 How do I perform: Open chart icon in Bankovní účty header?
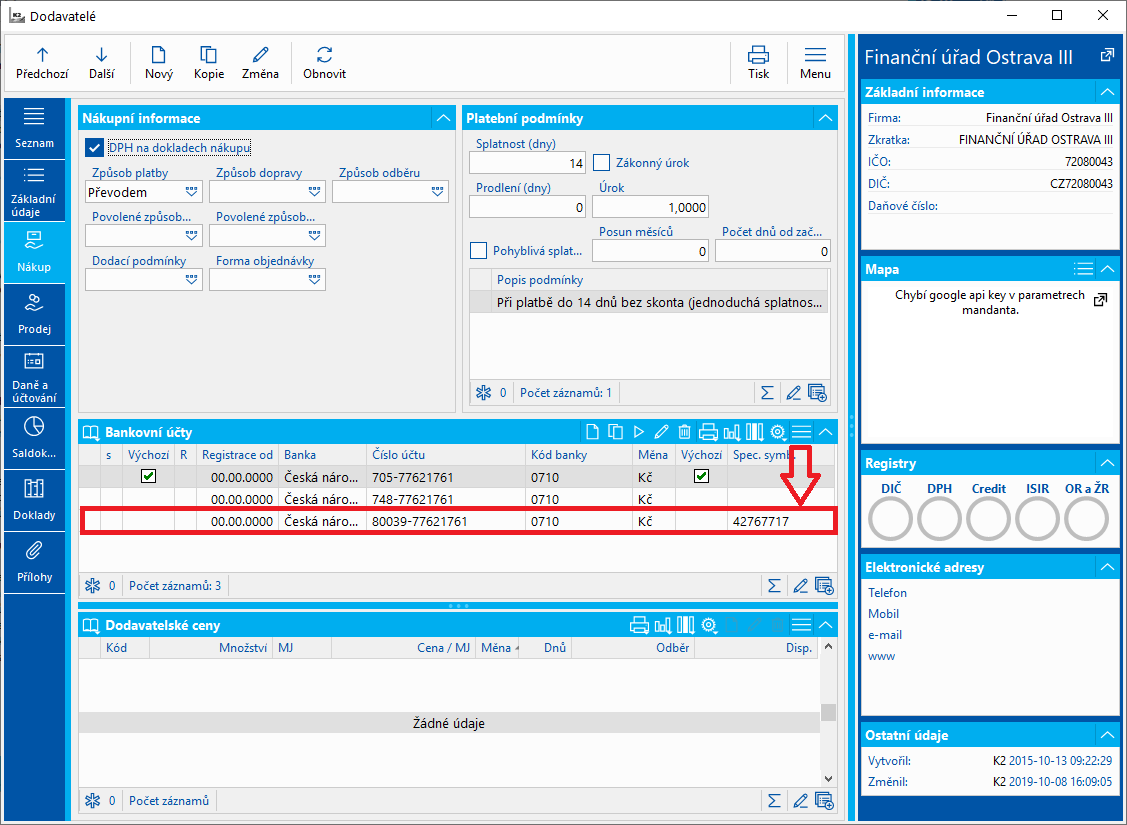point(732,432)
